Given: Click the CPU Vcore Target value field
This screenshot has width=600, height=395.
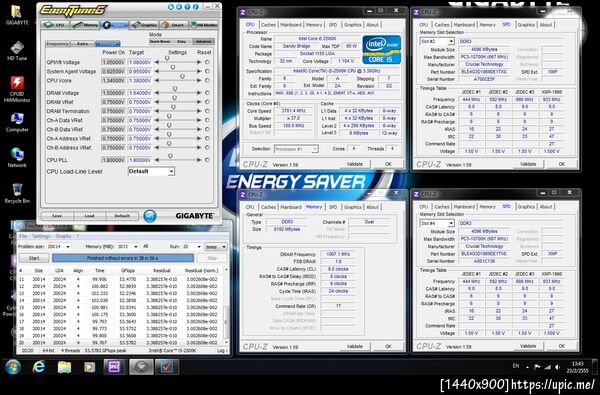Looking at the screenshot, I should tap(140, 80).
